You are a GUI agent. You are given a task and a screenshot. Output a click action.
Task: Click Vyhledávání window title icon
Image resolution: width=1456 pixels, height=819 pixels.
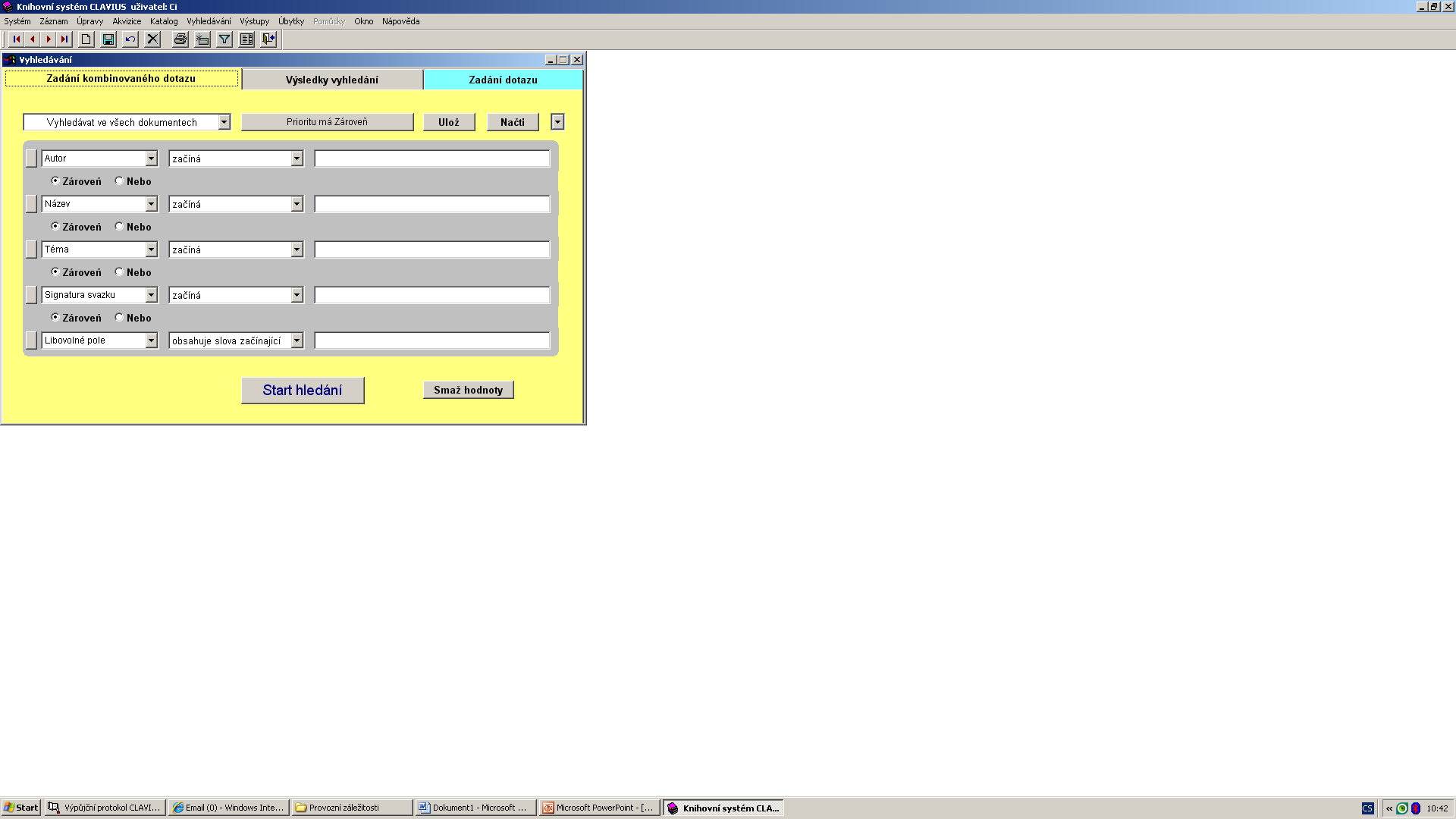[10, 60]
